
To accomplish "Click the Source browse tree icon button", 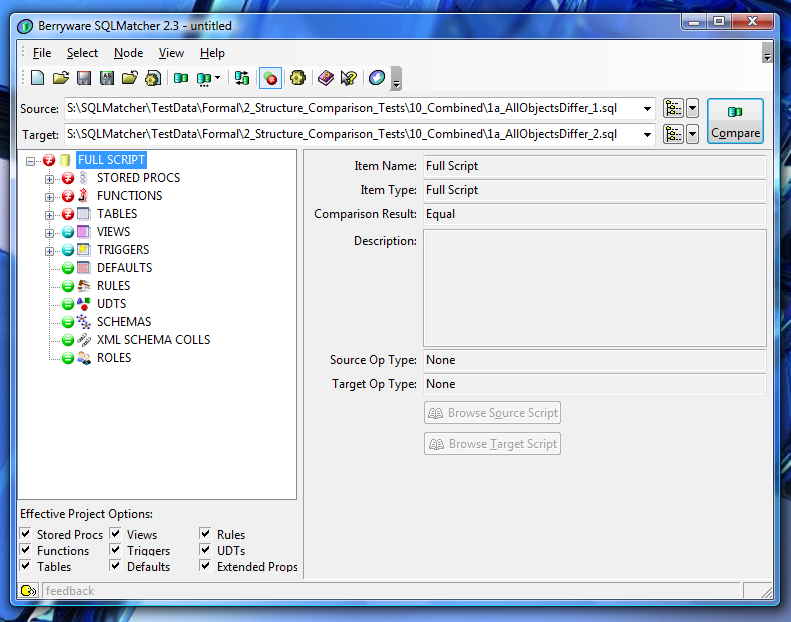I will [673, 108].
